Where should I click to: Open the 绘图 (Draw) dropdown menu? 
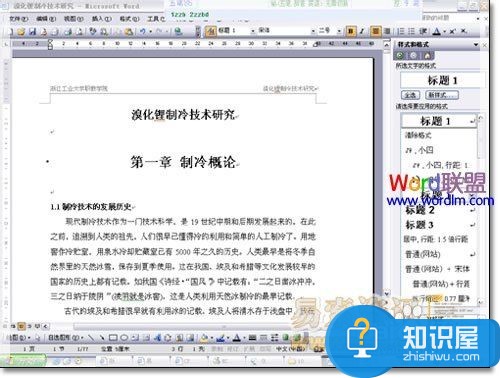(x=19, y=338)
